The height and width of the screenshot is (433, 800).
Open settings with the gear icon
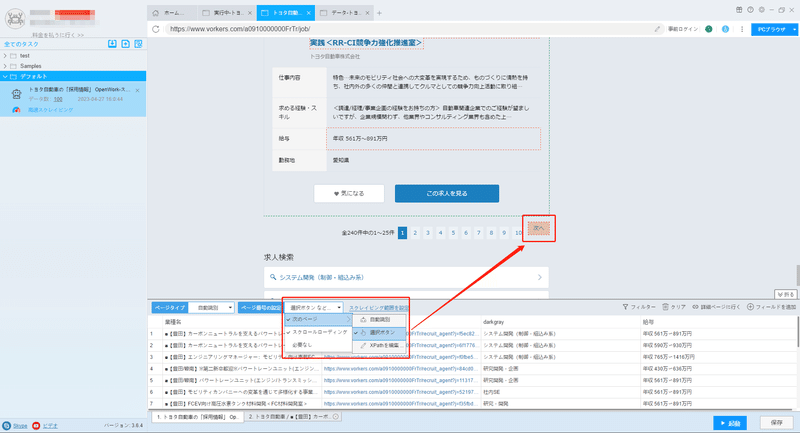761,10
